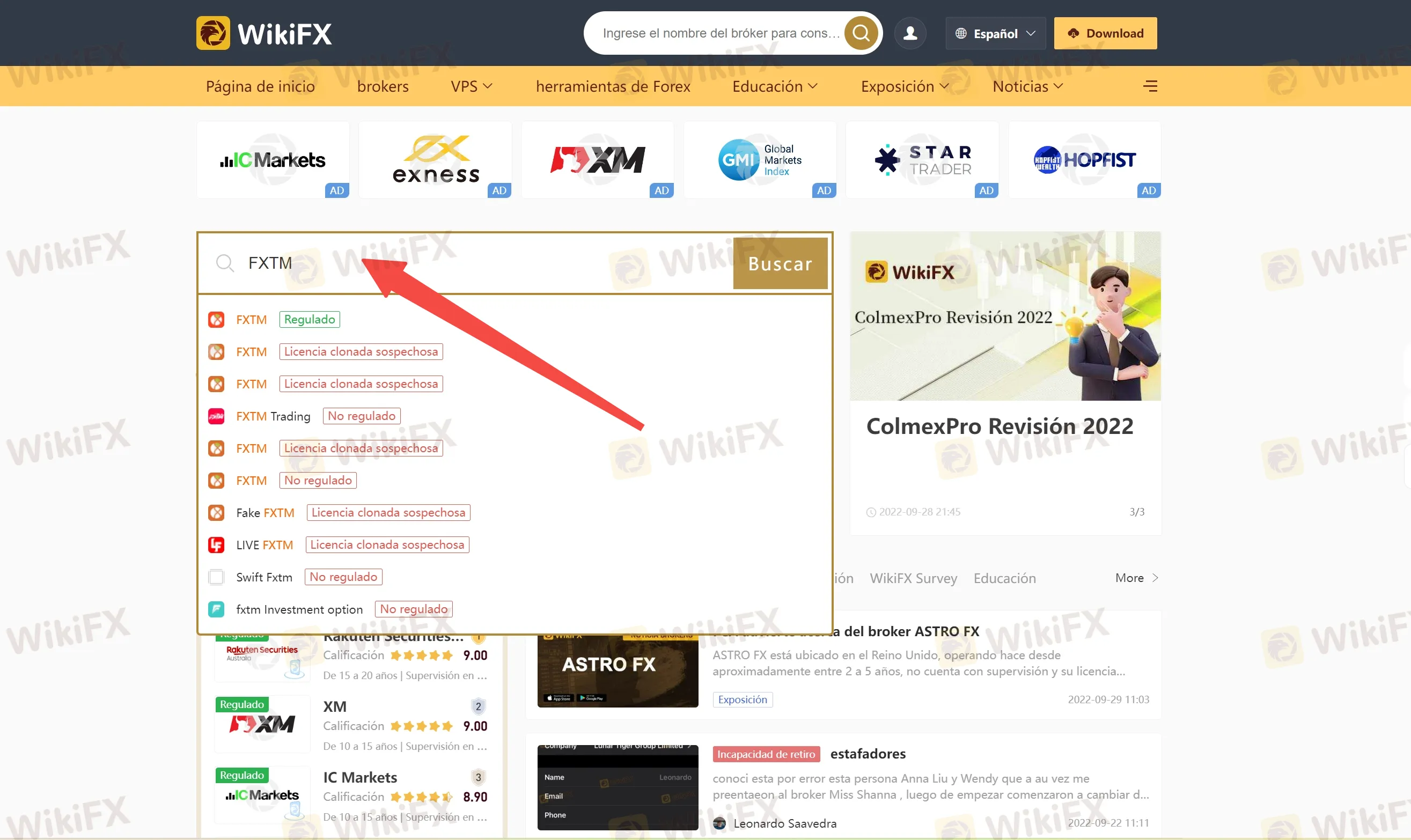The width and height of the screenshot is (1411, 840).
Task: Switch to the Educación news tab
Action: pos(1005,578)
